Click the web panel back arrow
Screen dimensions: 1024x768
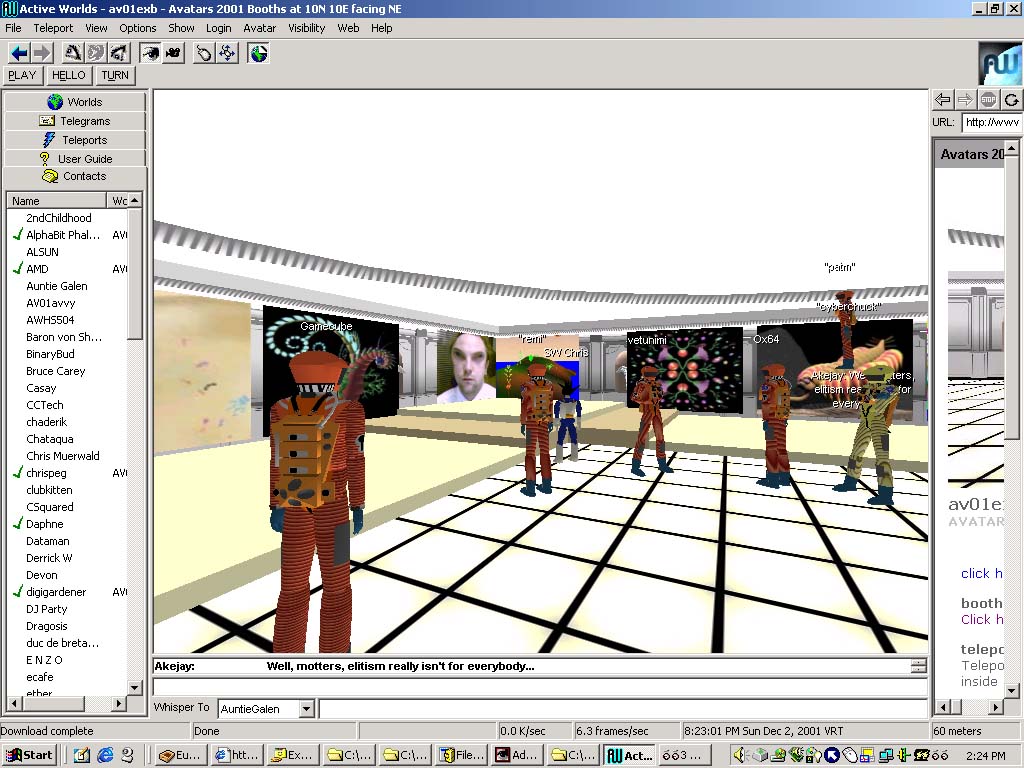[942, 99]
